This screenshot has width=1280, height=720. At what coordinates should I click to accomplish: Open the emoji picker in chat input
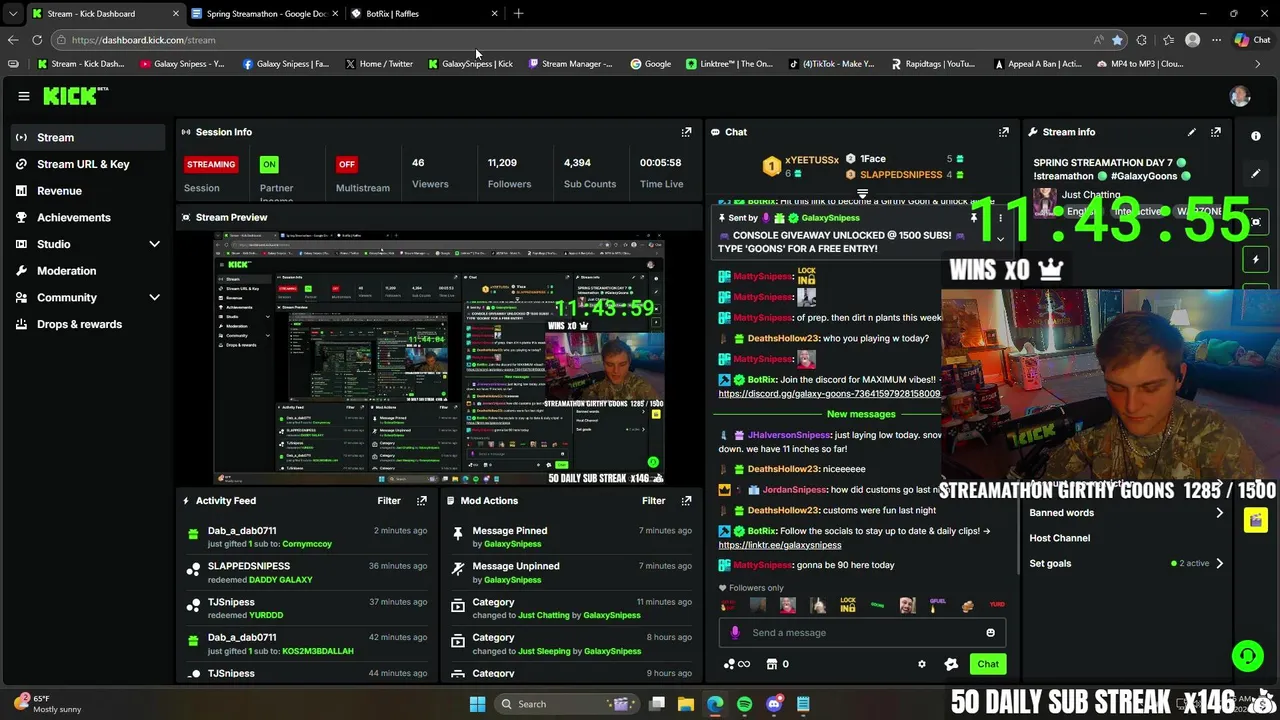pos(990,633)
